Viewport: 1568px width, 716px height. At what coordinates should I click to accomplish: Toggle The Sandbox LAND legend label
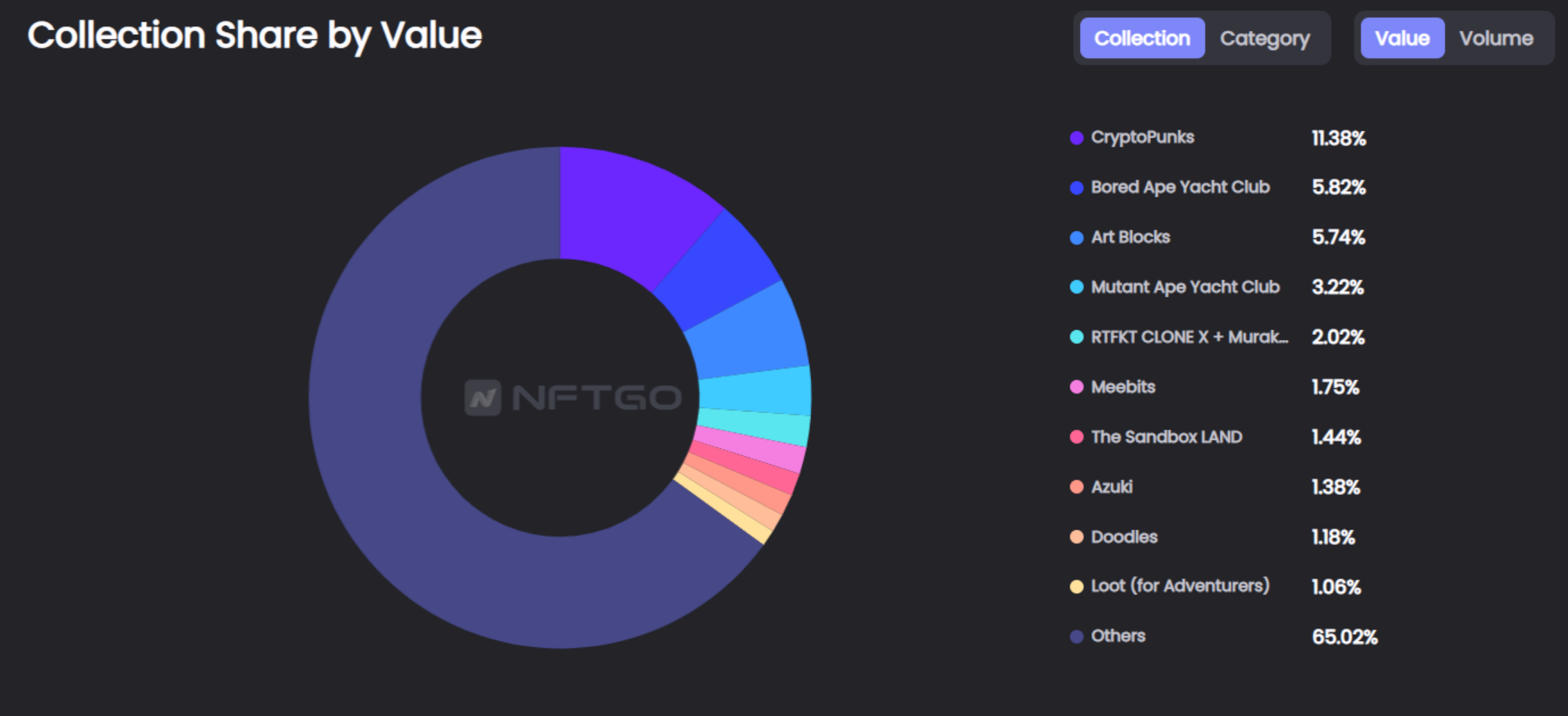point(1166,437)
